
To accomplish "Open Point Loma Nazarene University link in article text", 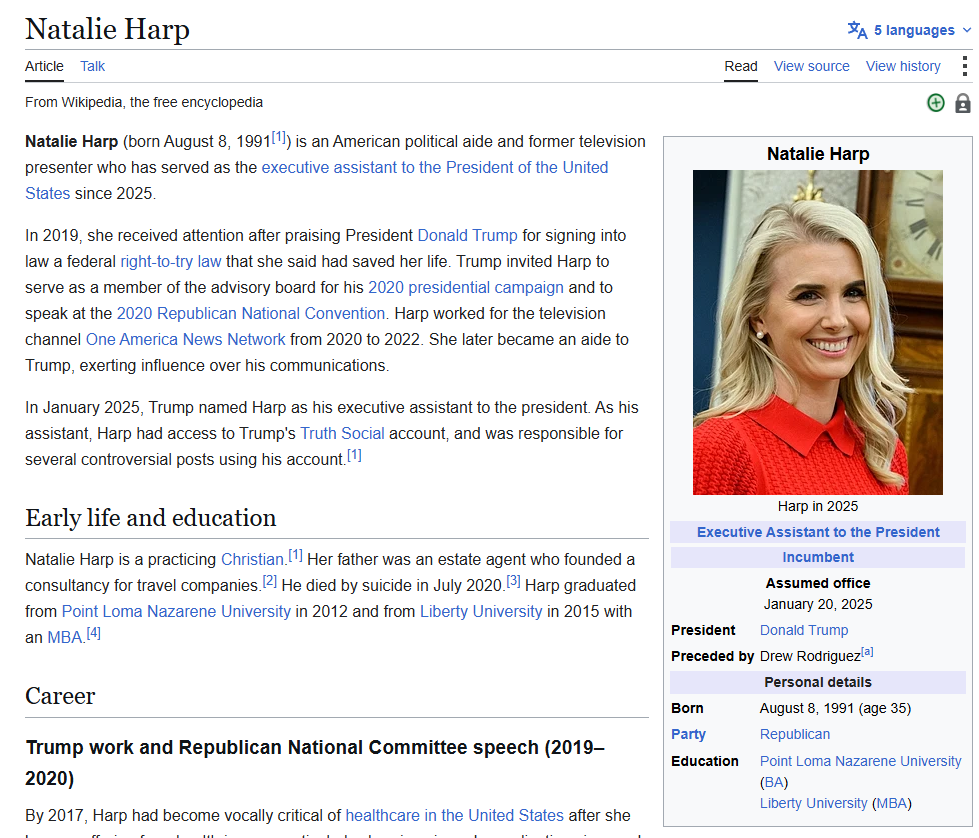I will 176,611.
